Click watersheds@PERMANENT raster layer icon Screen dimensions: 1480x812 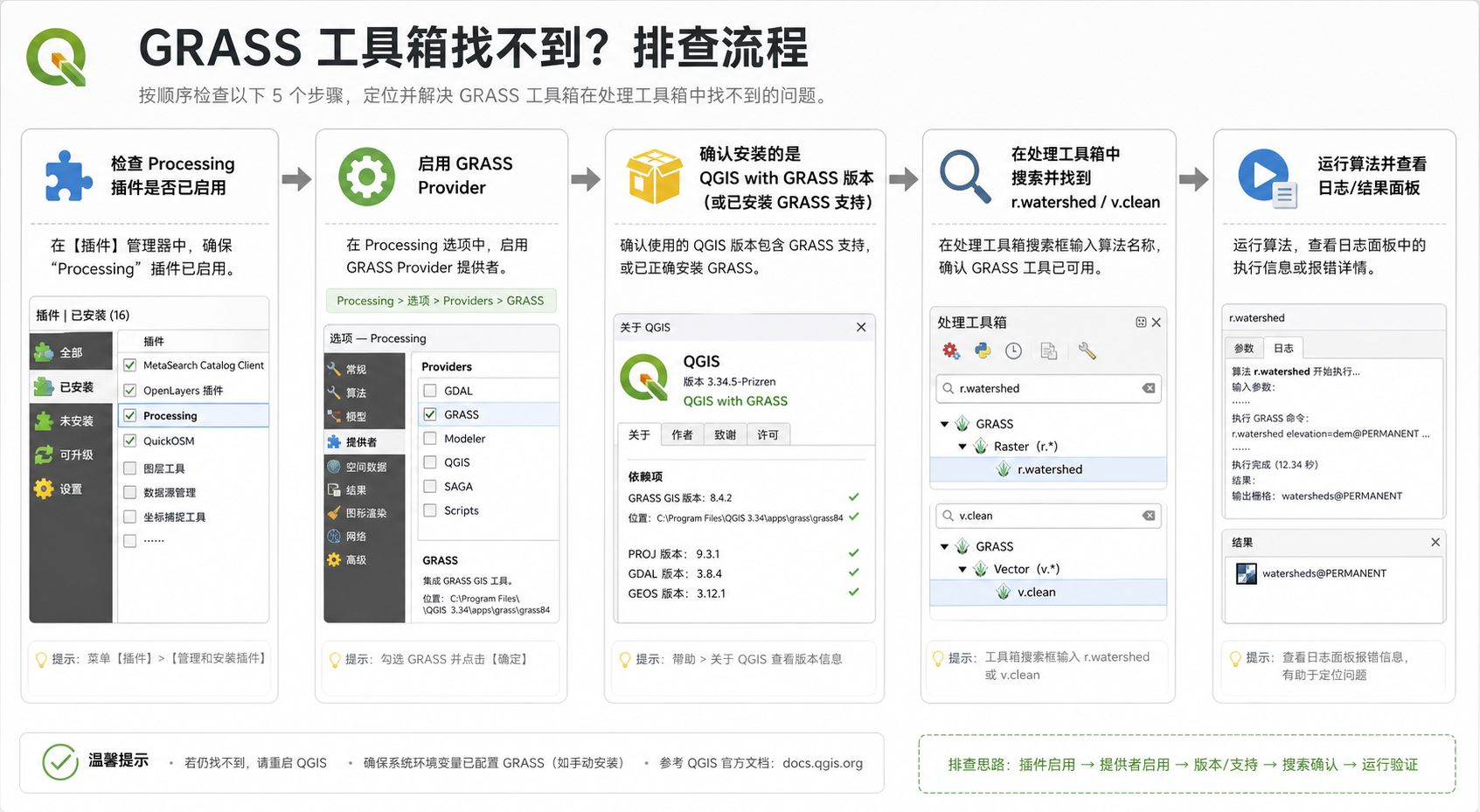[1246, 573]
